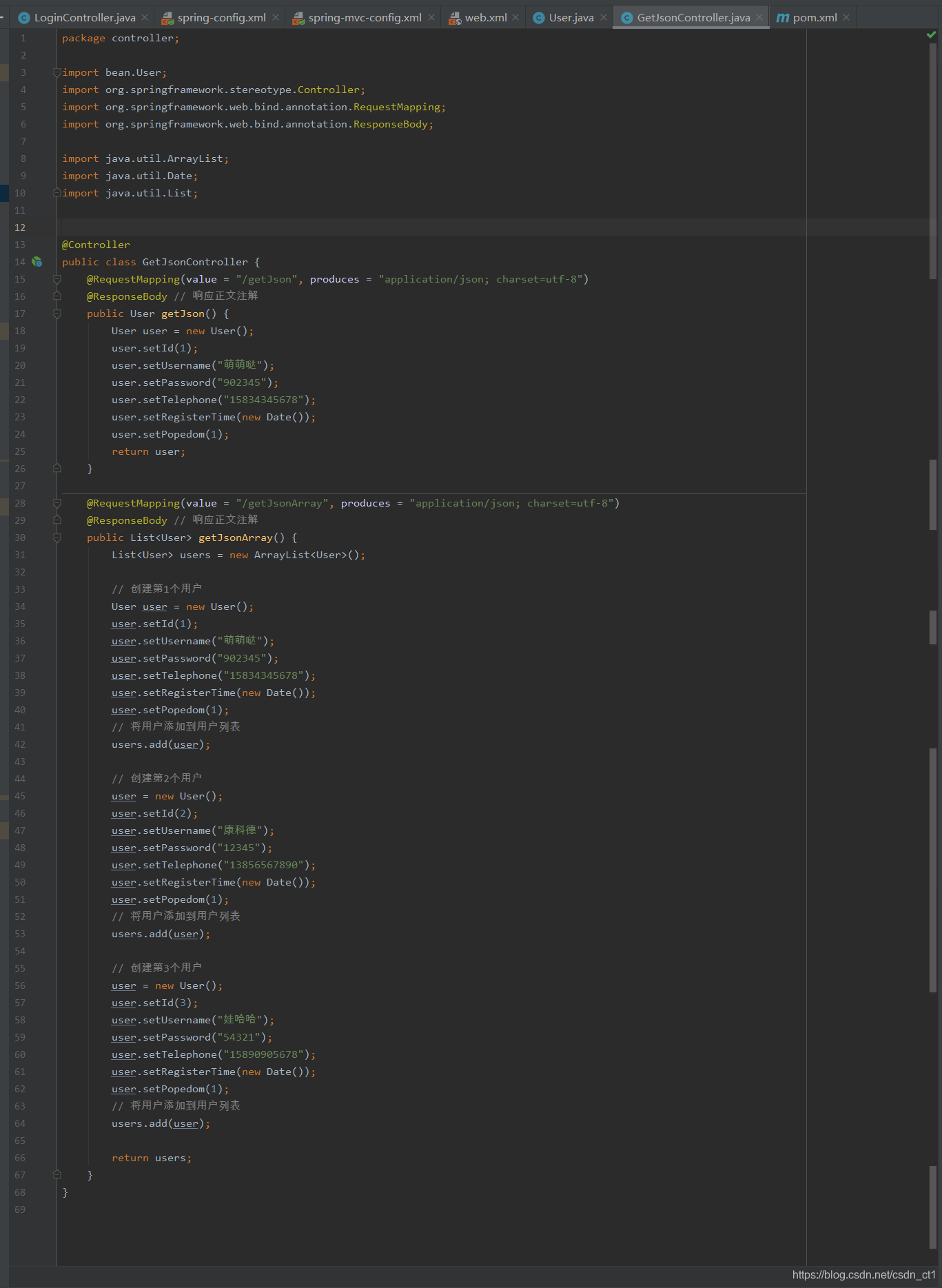Image resolution: width=942 pixels, height=1288 pixels.
Task: Click the GetJsonController class name
Action: (195, 262)
